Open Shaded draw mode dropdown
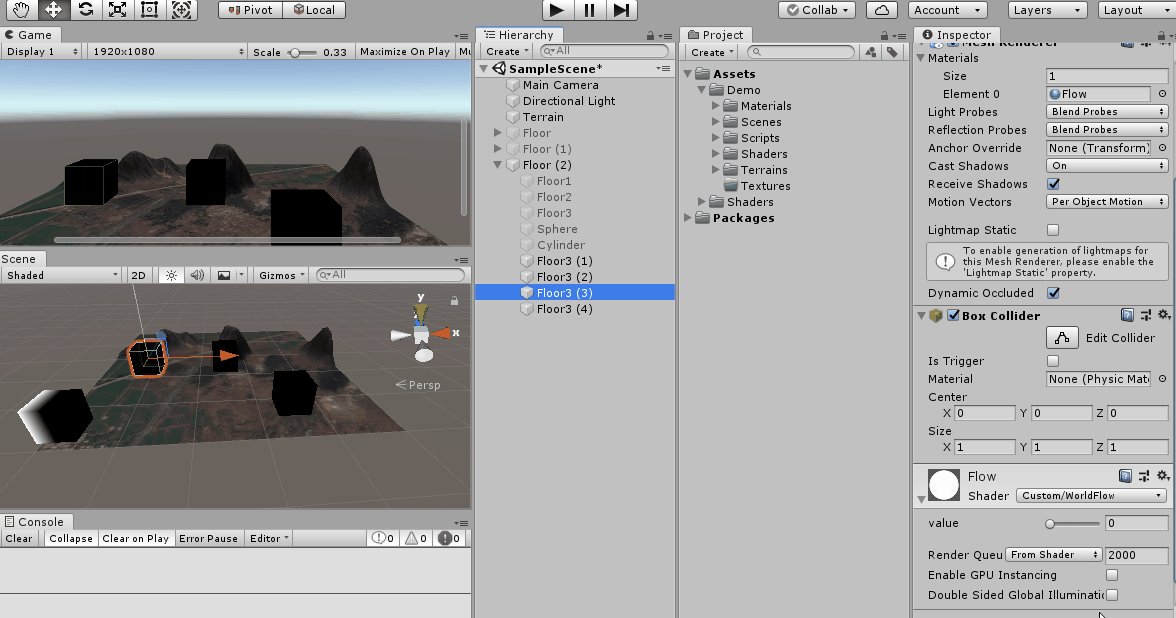Viewport: 1176px width, 618px height. (x=62, y=275)
